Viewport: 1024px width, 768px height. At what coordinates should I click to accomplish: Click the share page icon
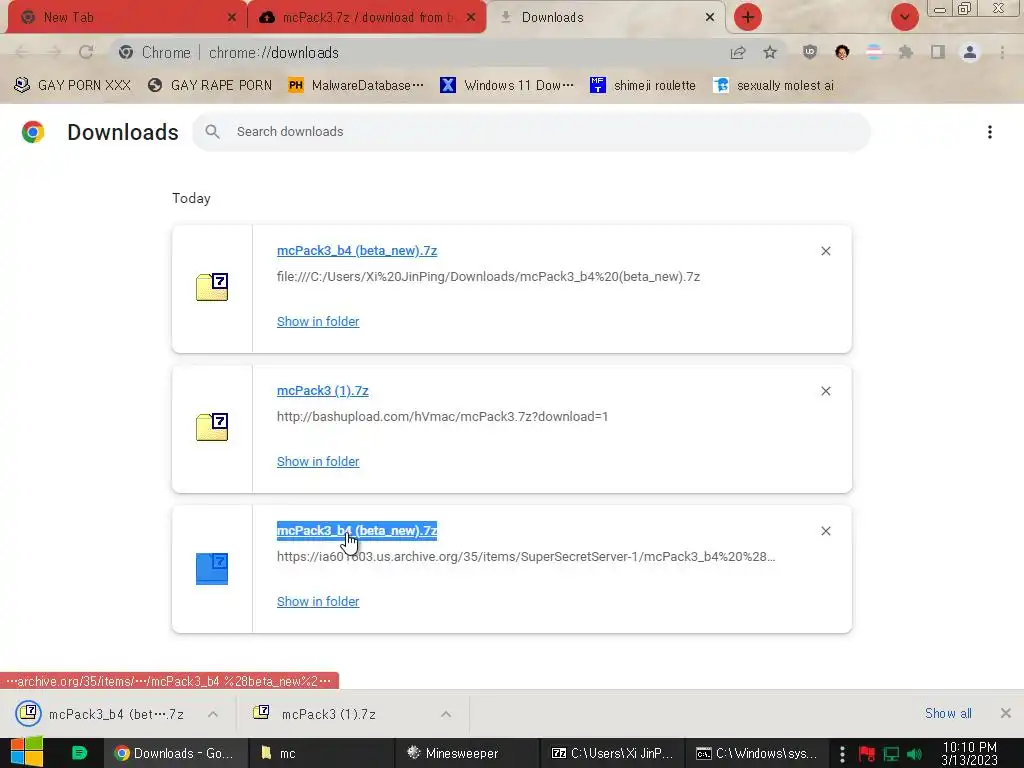(738, 52)
